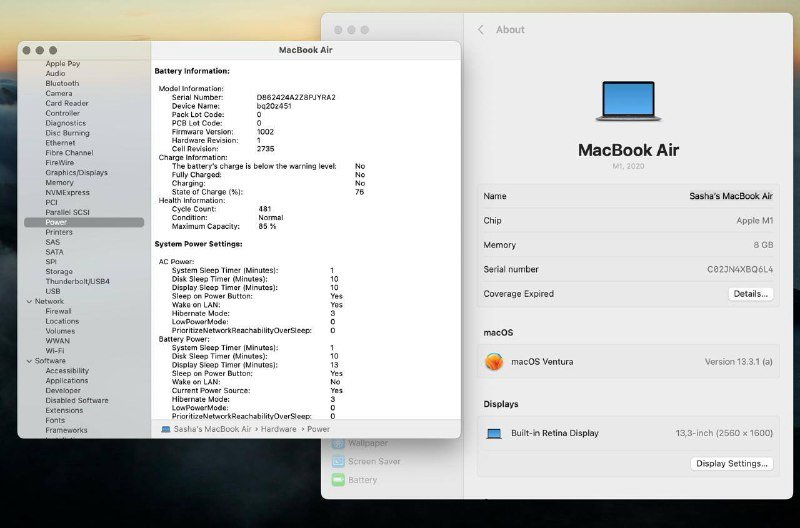
Task: Open Display Settings button
Action: click(732, 464)
